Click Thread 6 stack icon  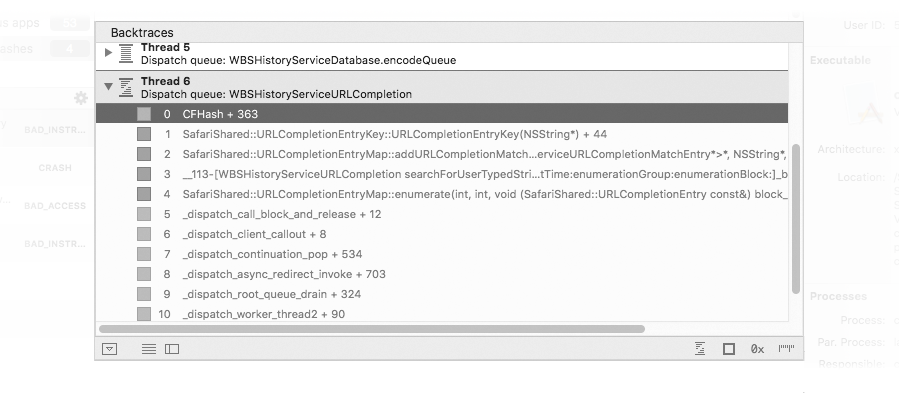coord(126,87)
